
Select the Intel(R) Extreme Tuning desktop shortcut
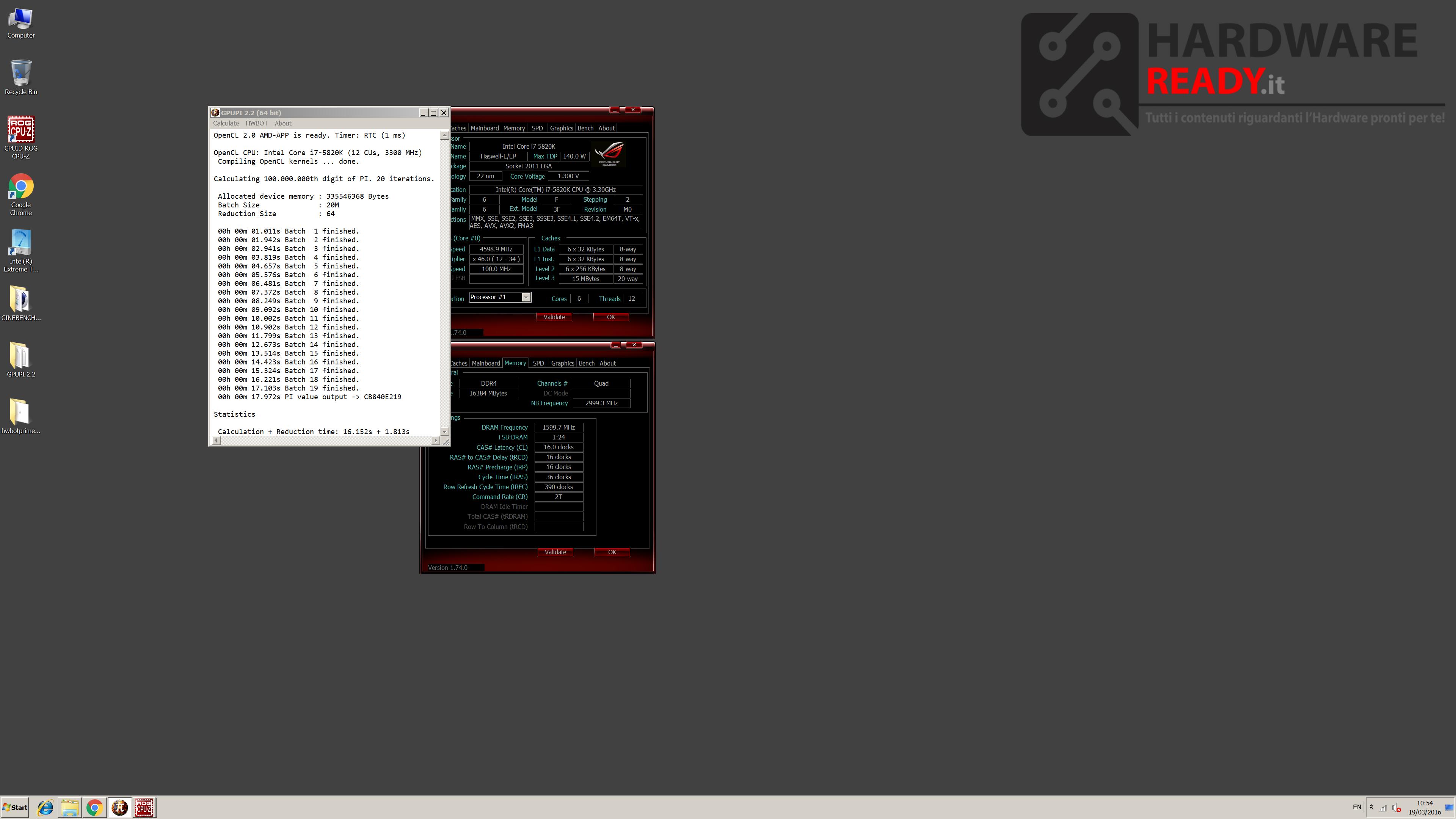click(21, 251)
